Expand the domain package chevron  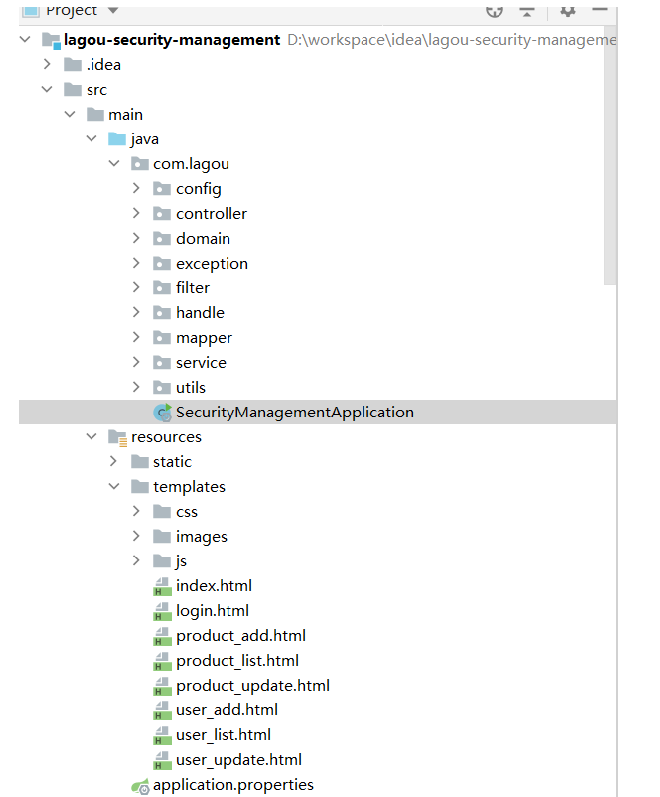tap(136, 238)
